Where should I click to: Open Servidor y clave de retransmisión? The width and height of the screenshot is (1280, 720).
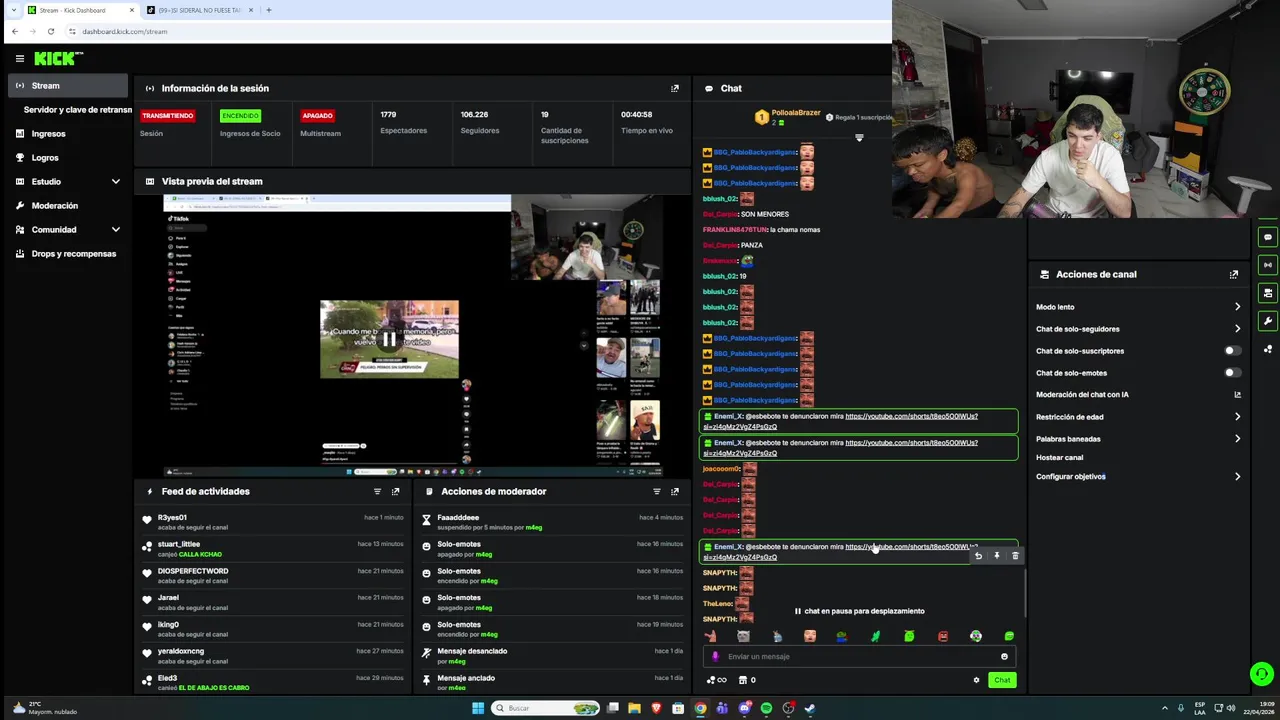(76, 110)
